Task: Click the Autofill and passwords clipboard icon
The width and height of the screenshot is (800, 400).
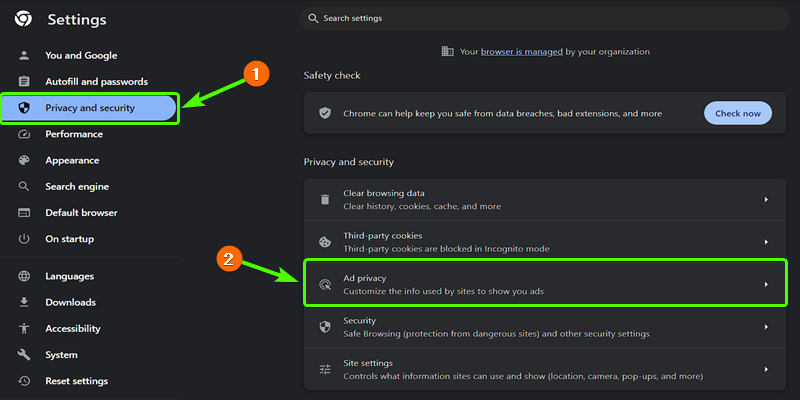Action: click(x=24, y=82)
